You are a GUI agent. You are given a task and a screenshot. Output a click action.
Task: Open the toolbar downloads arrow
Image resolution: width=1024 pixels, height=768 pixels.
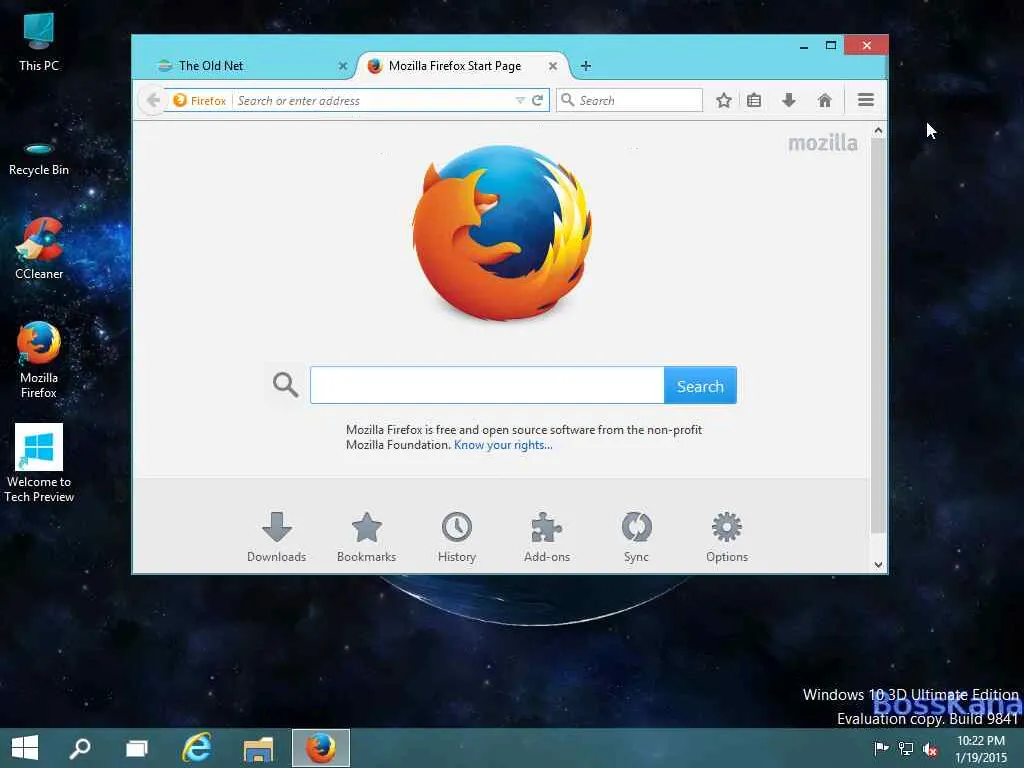[x=788, y=100]
